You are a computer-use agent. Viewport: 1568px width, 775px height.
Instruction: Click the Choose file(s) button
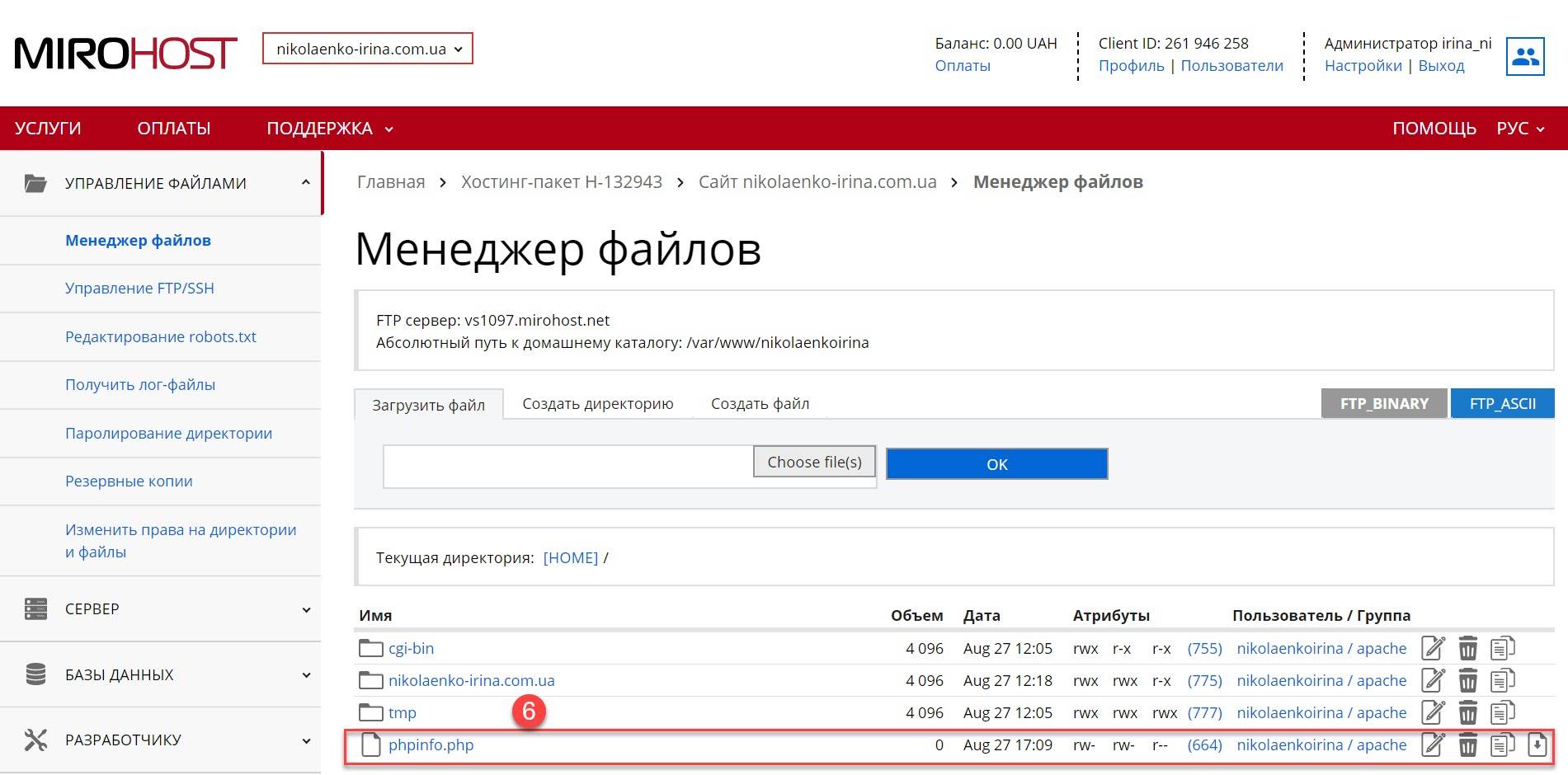click(814, 462)
